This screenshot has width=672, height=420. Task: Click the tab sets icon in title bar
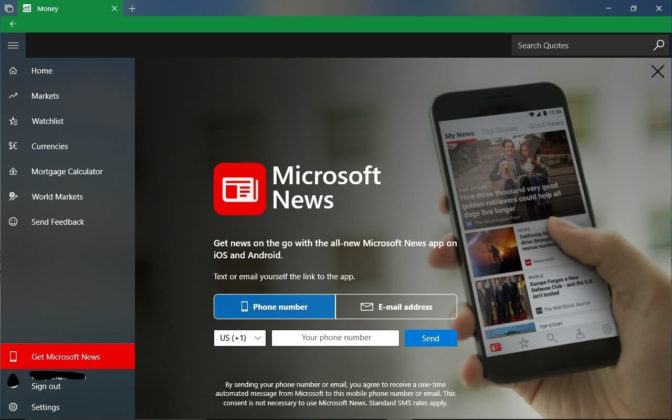coord(9,8)
